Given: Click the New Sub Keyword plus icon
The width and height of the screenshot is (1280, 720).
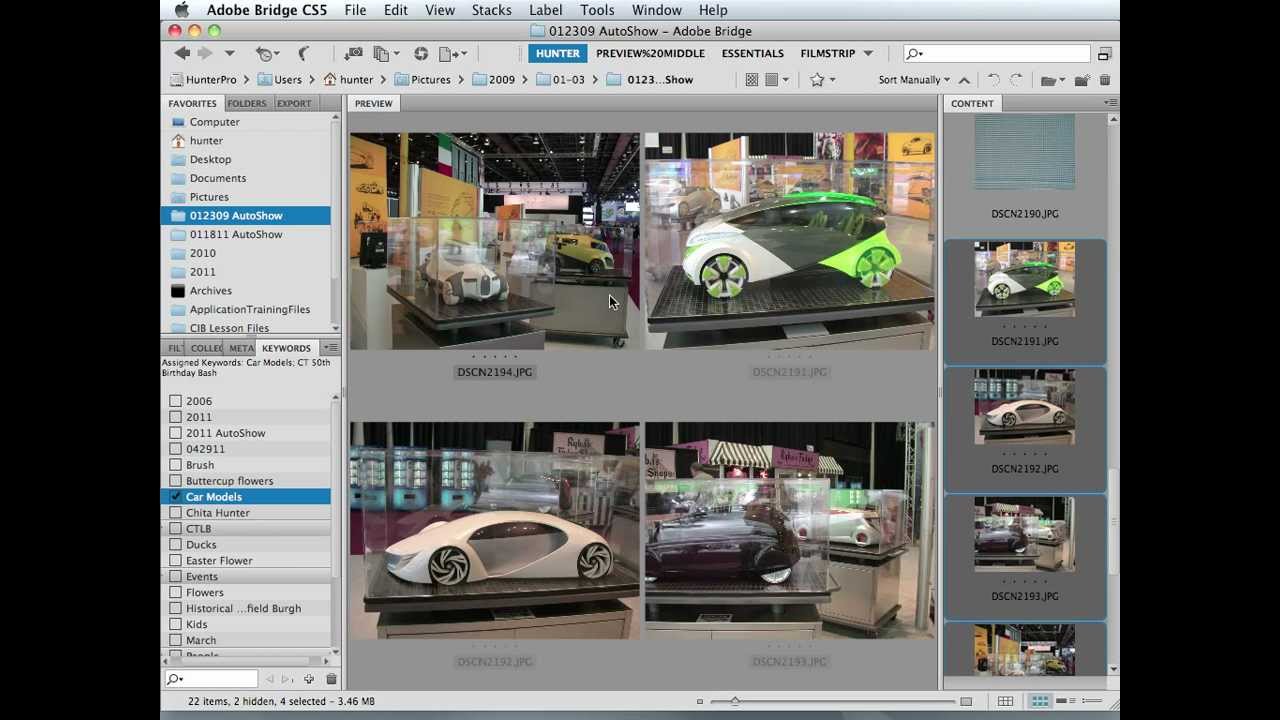Looking at the screenshot, I should click(309, 679).
